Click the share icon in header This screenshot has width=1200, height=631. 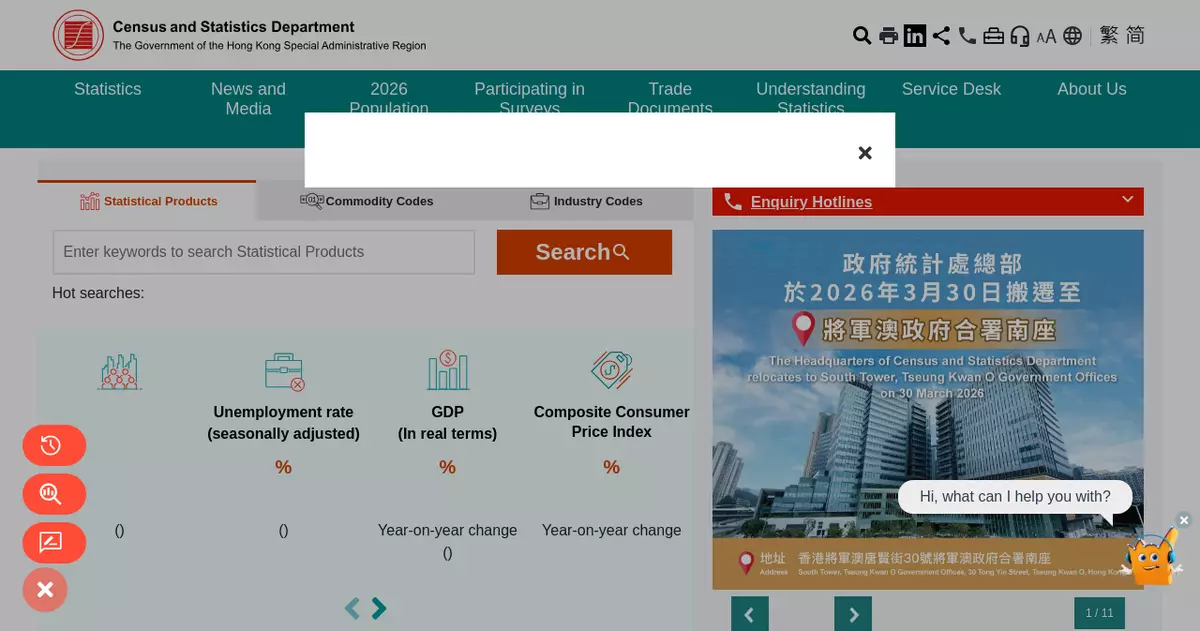pos(941,36)
